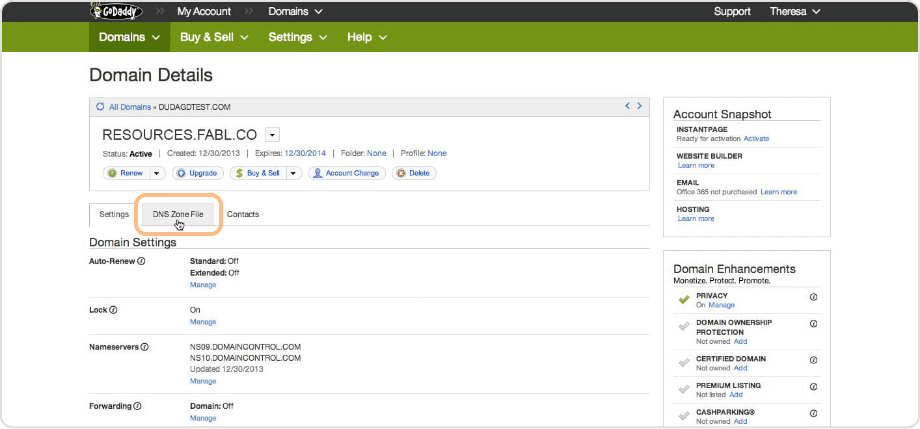
Task: Click the Account Change button
Action: pyautogui.click(x=347, y=173)
